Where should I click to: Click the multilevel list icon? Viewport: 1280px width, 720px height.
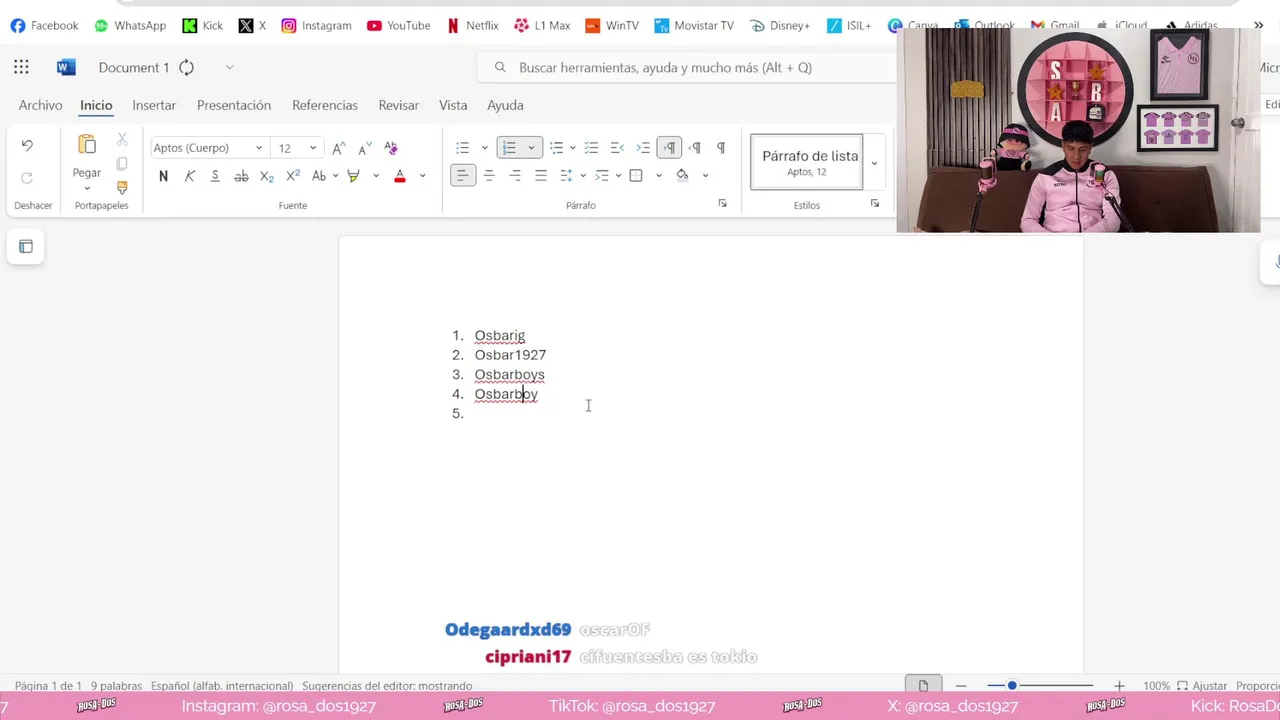pyautogui.click(x=556, y=148)
